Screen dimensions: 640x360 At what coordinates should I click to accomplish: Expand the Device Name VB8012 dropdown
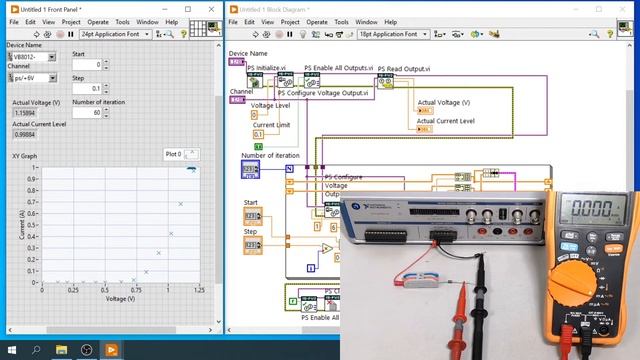click(52, 57)
